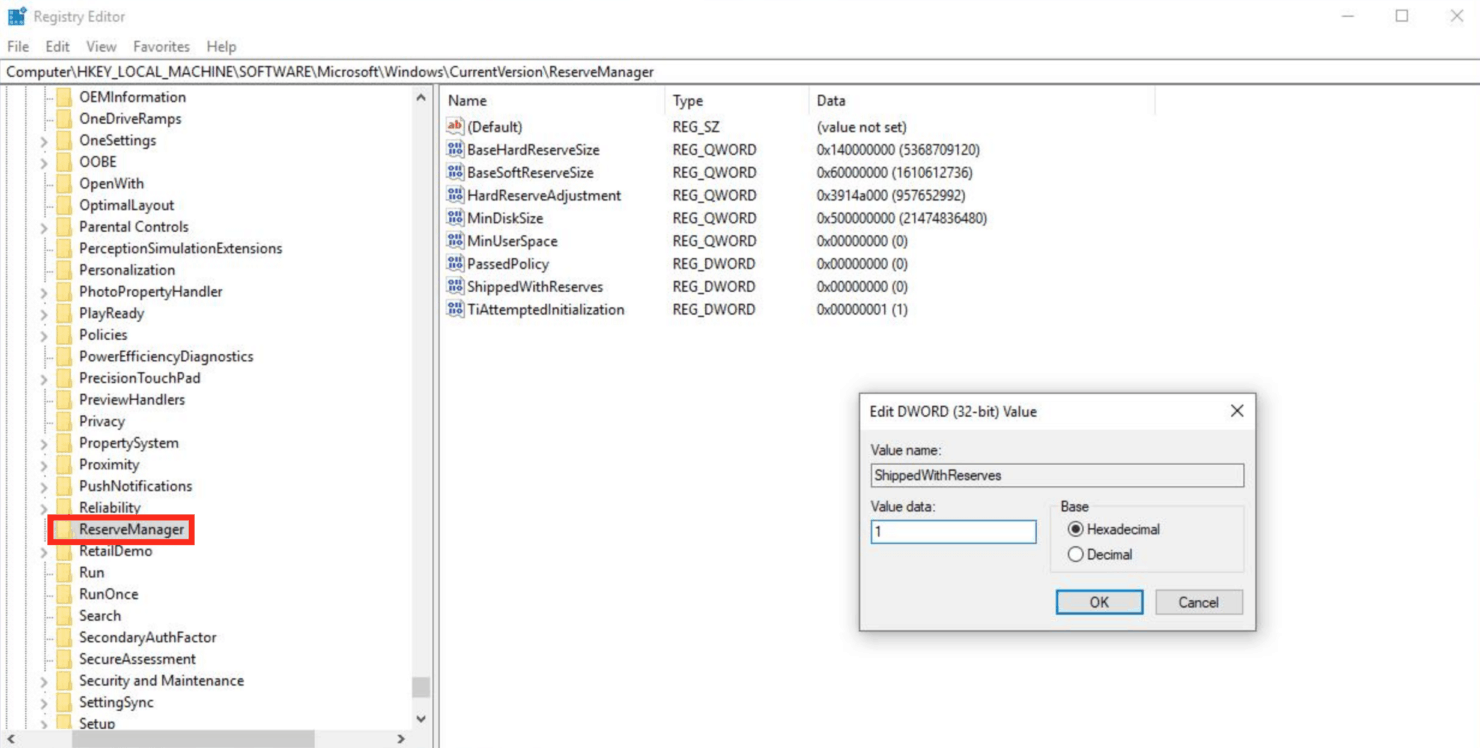
Task: Click the icon beside TiAttemptedInitialization
Action: [x=456, y=309]
